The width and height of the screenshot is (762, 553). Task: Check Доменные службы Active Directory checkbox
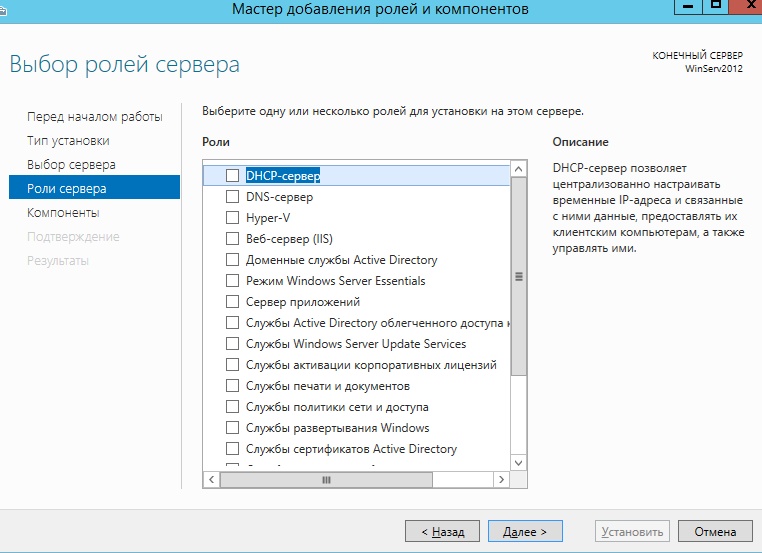[232, 259]
